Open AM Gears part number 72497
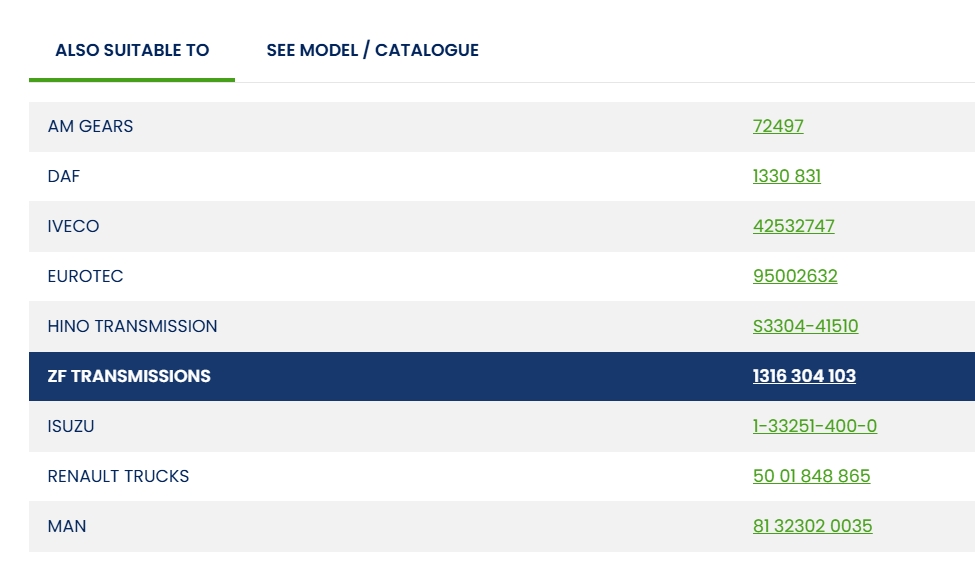This screenshot has height=569, width=975. (x=778, y=126)
